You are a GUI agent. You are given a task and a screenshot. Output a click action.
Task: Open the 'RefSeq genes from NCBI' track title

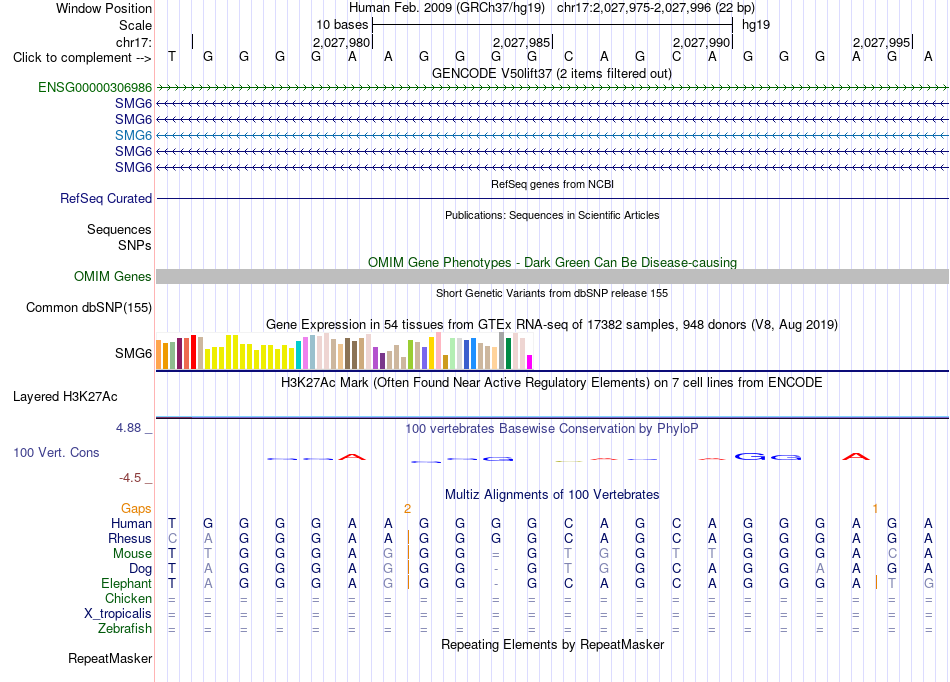552,184
